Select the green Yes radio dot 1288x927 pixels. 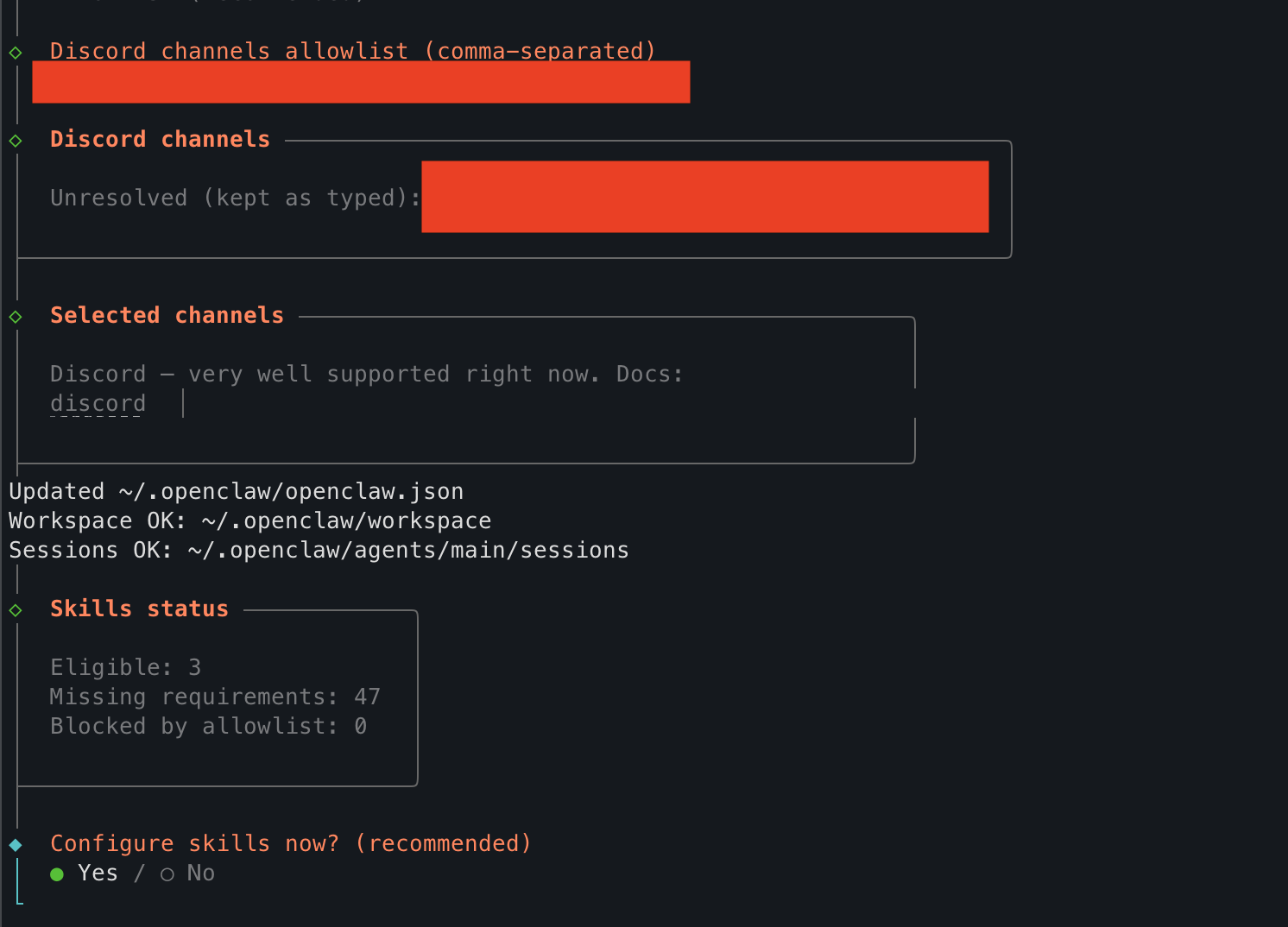(x=57, y=874)
